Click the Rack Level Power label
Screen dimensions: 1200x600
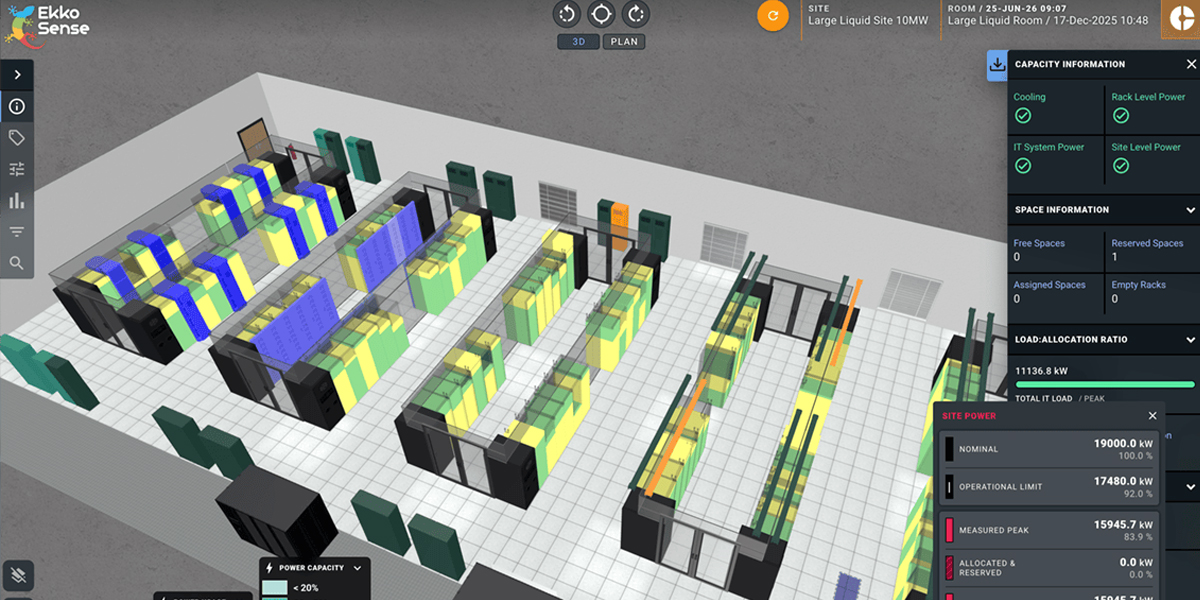click(x=1148, y=97)
